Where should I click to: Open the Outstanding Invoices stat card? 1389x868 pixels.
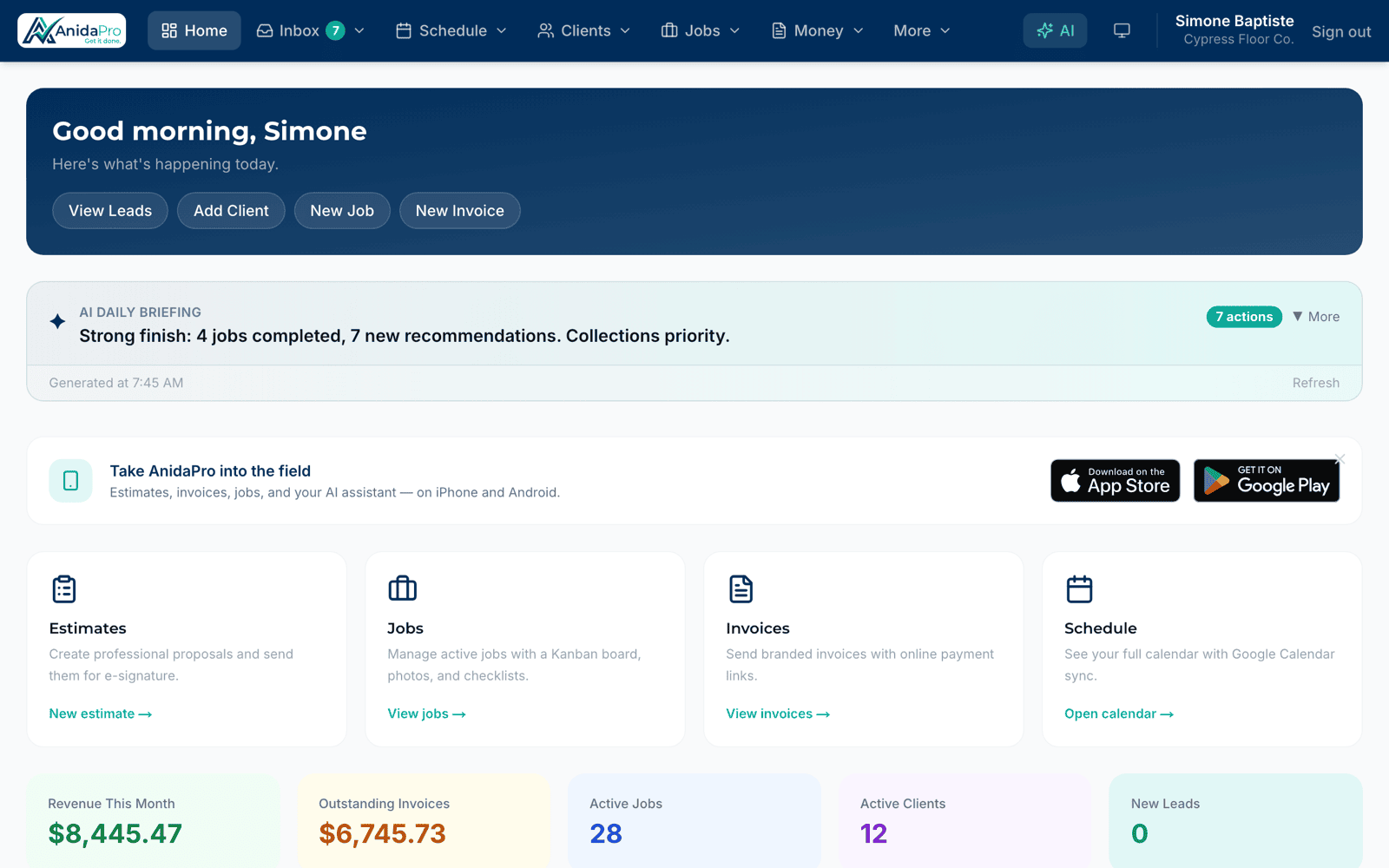coord(425,821)
